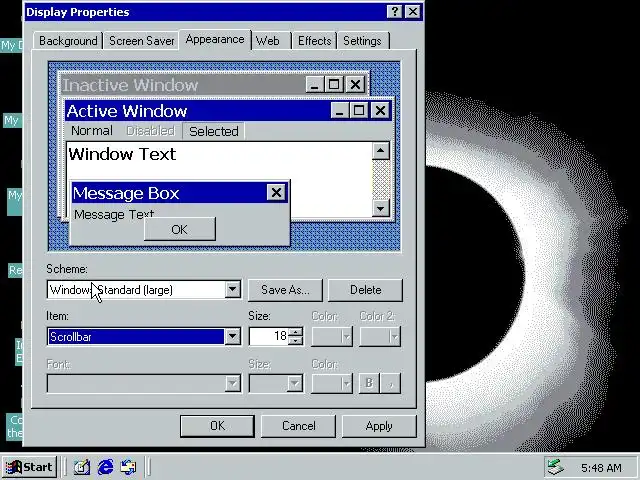Increase item size with up spinner
640x480 pixels.
tap(296, 331)
